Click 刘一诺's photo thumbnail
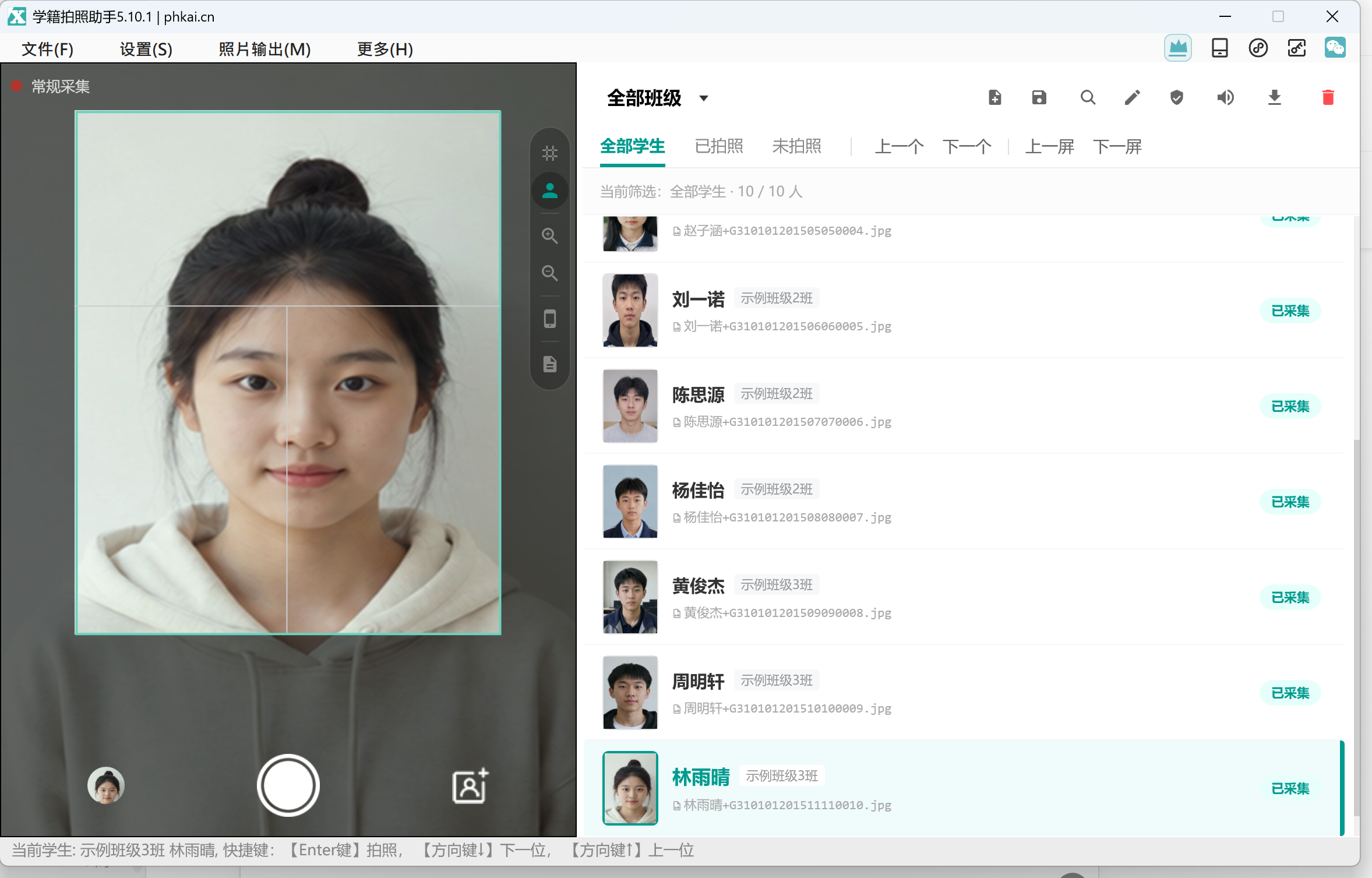 pos(630,310)
